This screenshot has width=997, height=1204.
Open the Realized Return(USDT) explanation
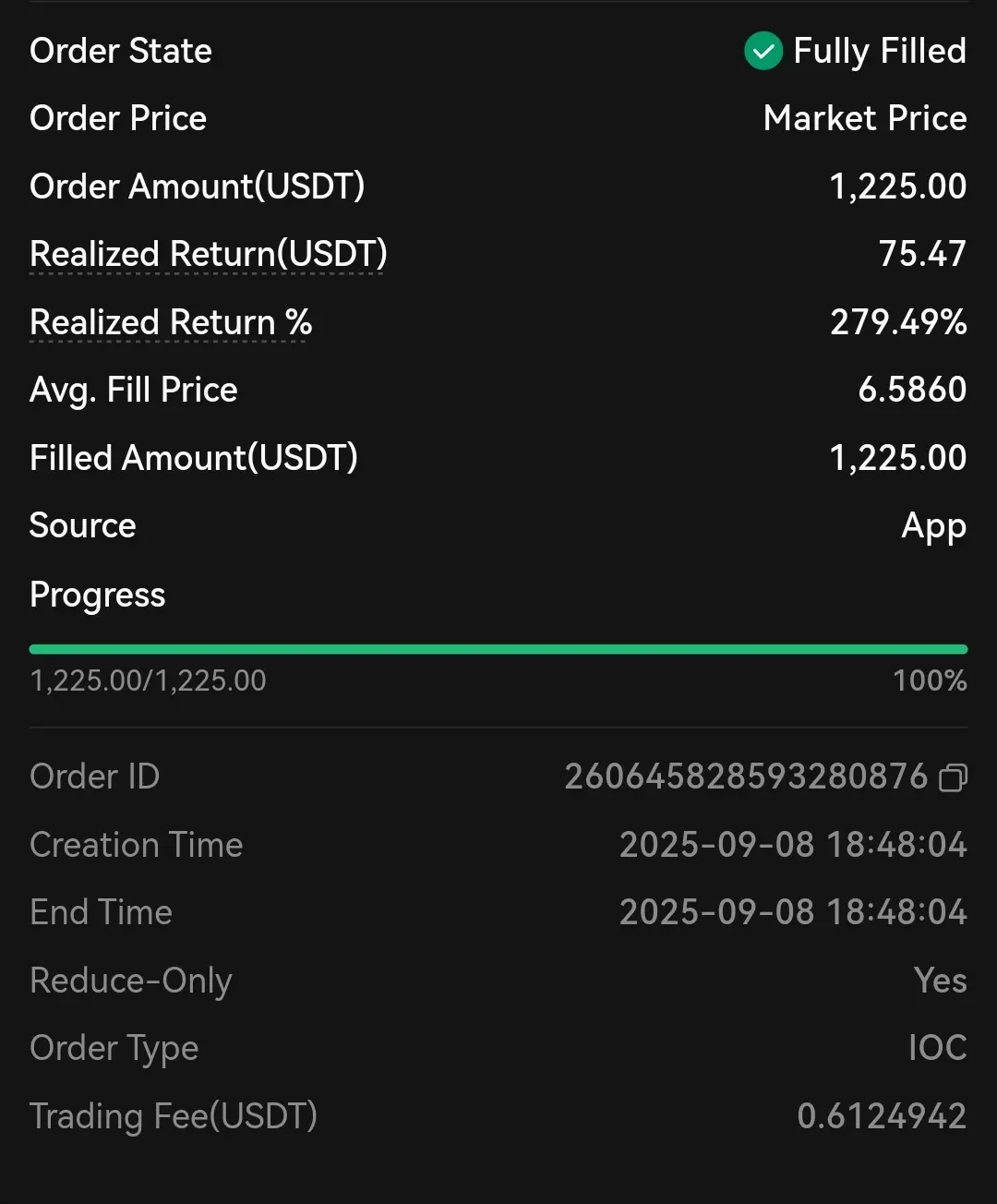208,254
